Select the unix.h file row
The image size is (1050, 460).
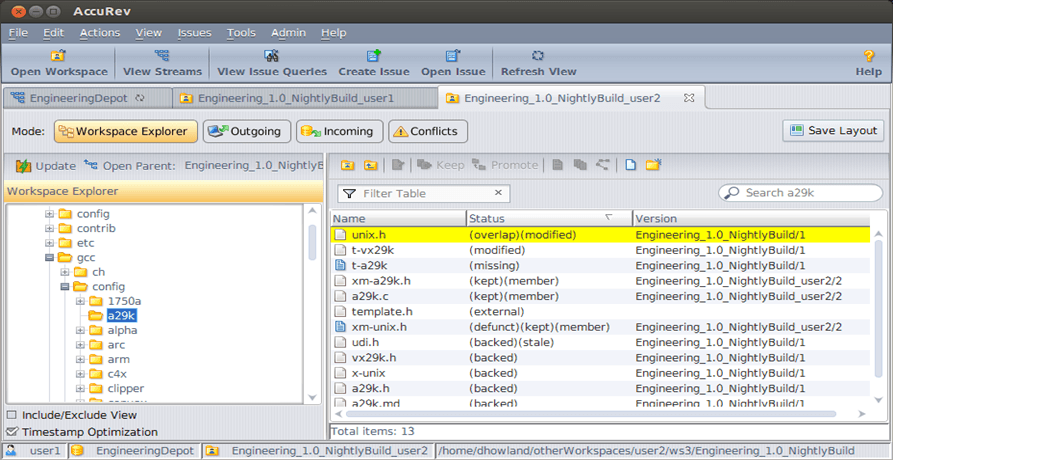click(601, 235)
